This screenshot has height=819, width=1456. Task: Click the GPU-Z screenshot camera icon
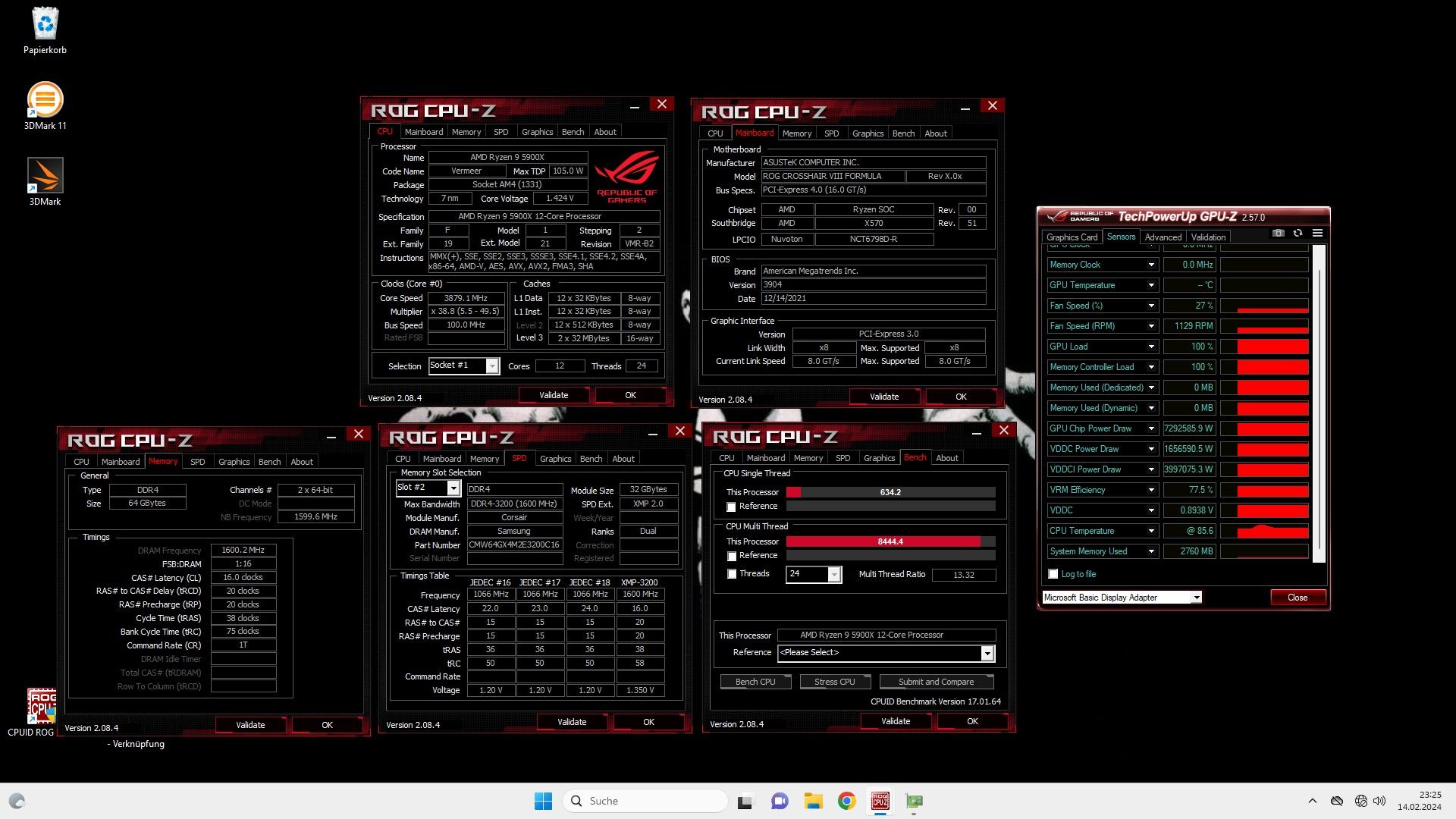click(x=1279, y=233)
